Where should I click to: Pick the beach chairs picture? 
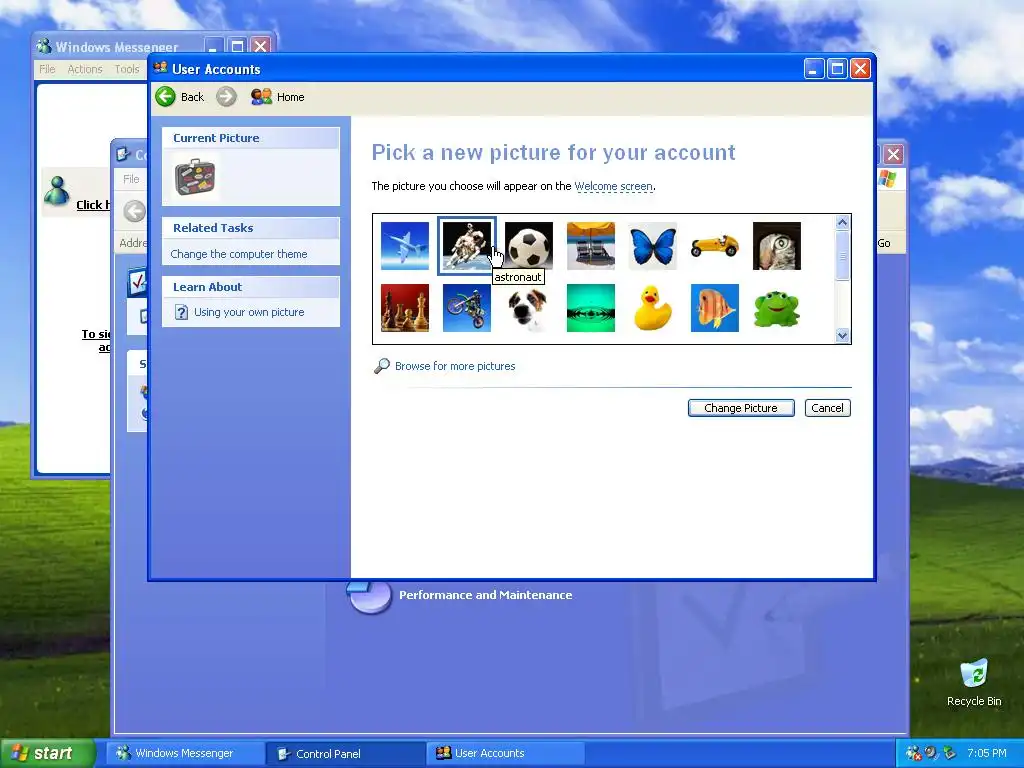[x=590, y=246]
